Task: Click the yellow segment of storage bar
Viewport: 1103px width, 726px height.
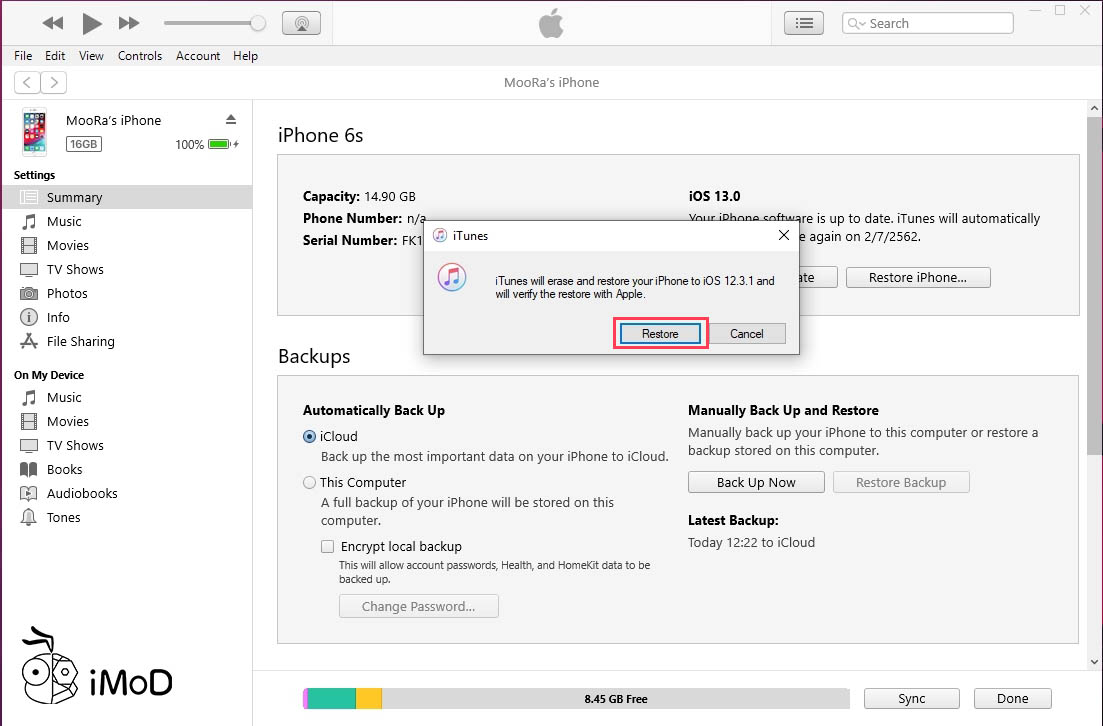Action: (369, 699)
